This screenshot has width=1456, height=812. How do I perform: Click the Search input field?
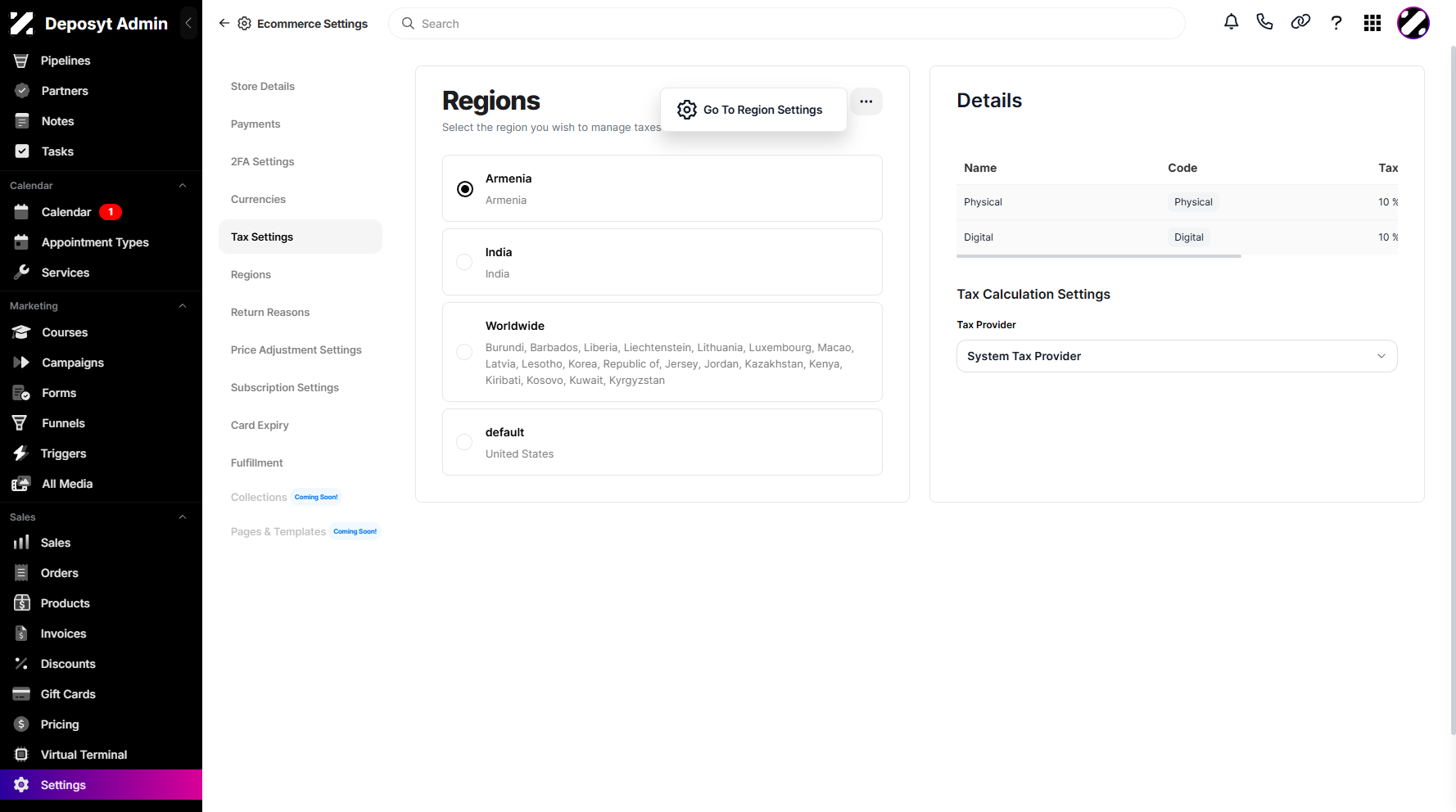786,24
